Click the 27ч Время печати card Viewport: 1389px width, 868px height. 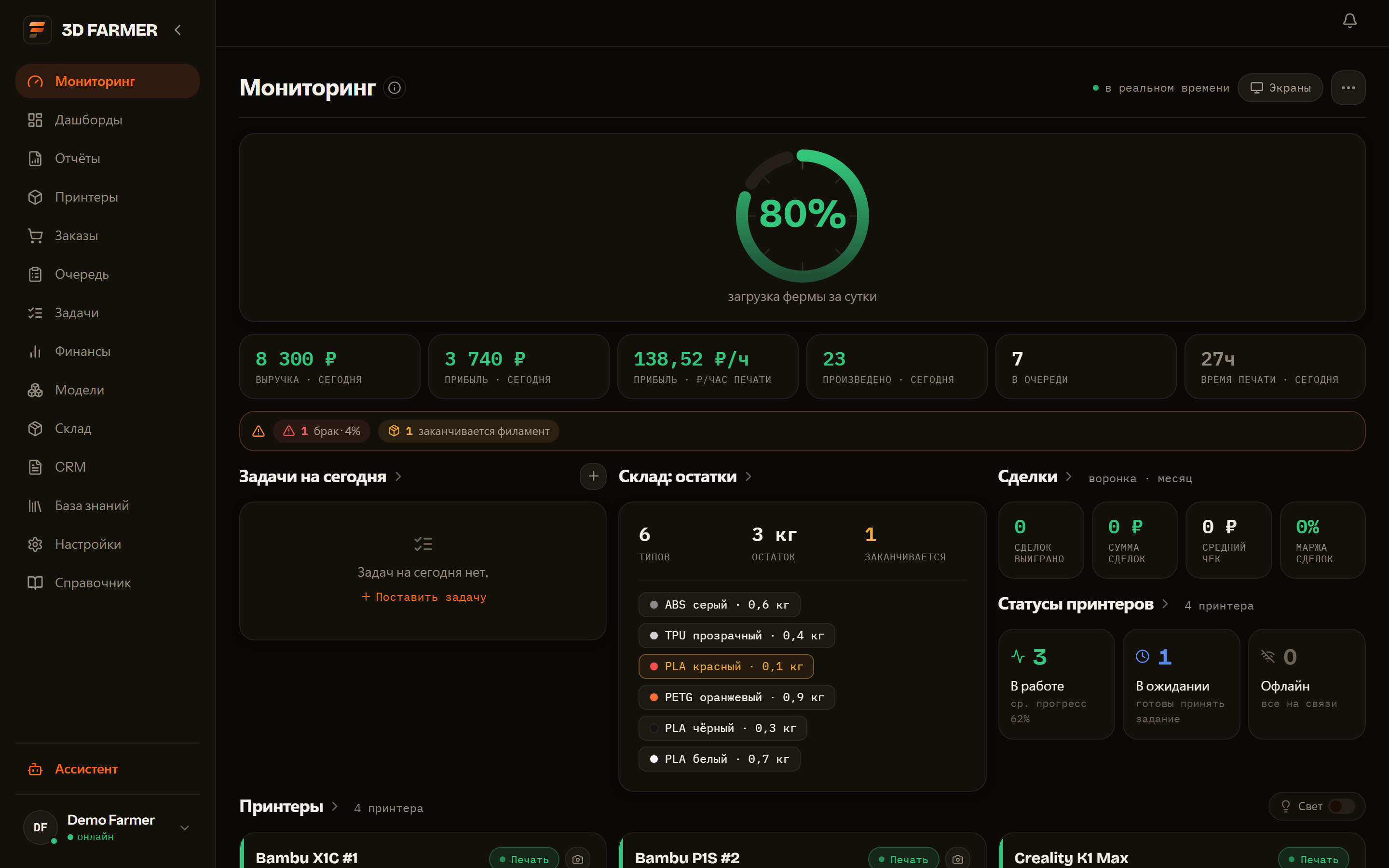(1275, 366)
